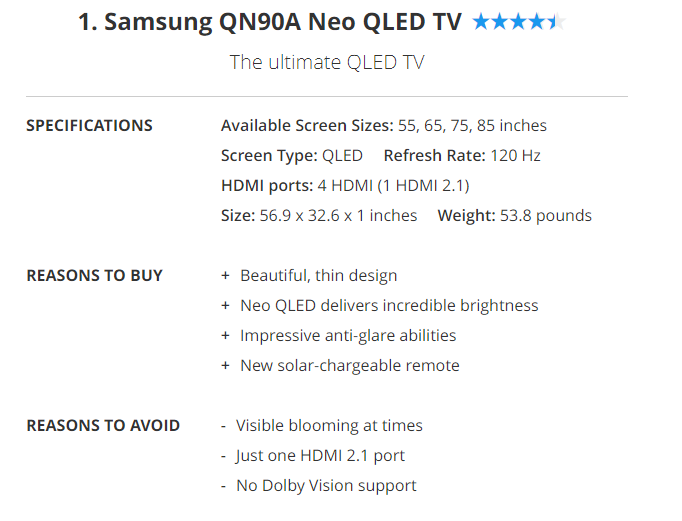
Task: Click the minus icon before 'Just one HDMI 2.1 port'
Action: [224, 456]
